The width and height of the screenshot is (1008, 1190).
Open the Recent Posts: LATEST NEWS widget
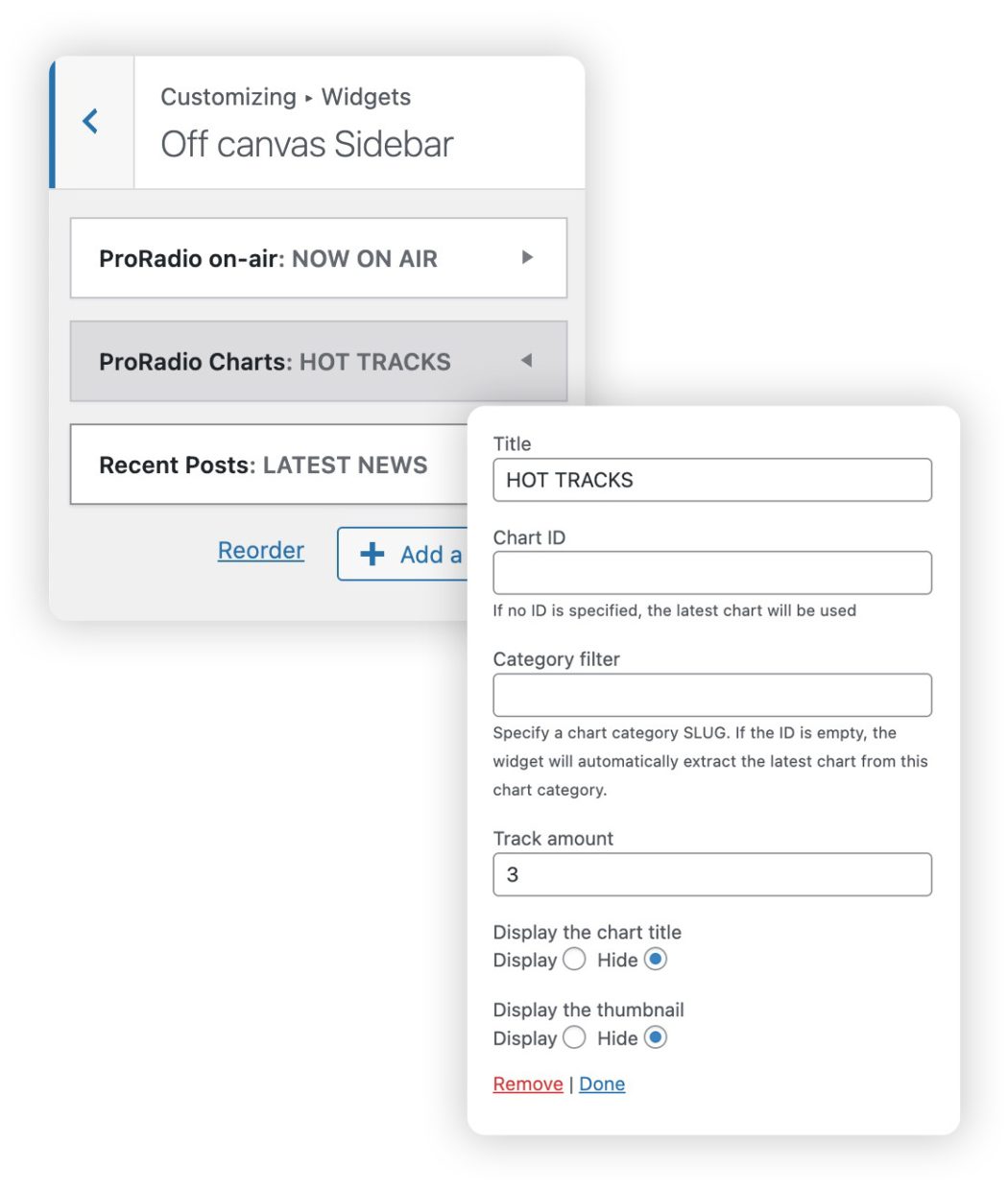click(263, 465)
